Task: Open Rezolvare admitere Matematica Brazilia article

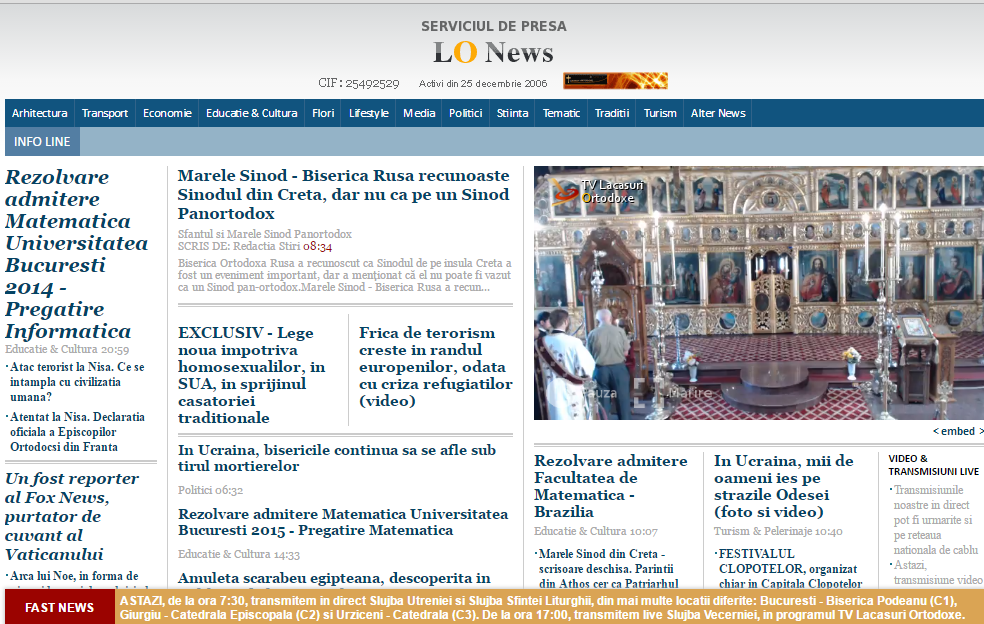Action: (x=611, y=486)
